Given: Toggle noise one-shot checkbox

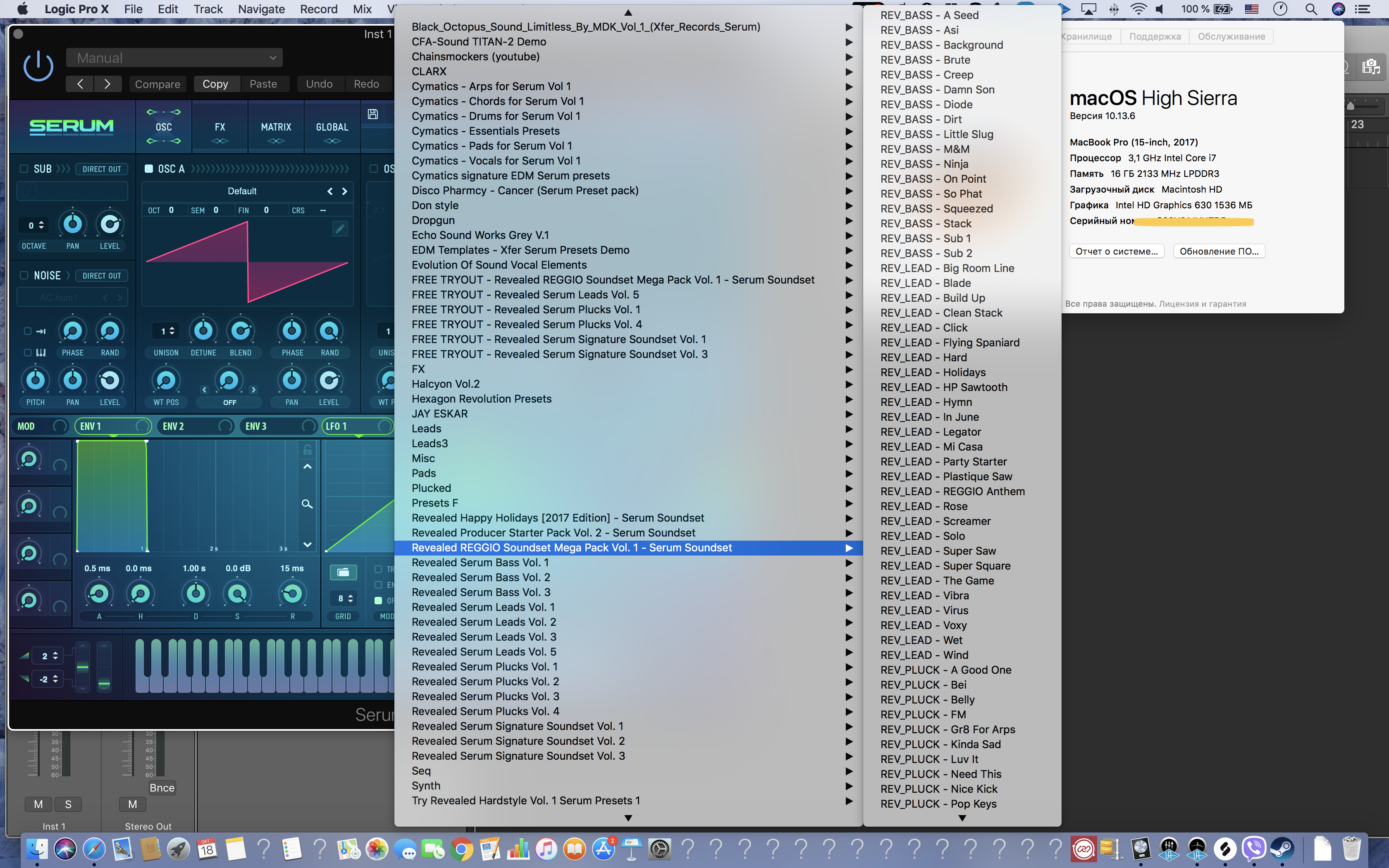Looking at the screenshot, I should pos(28,331).
